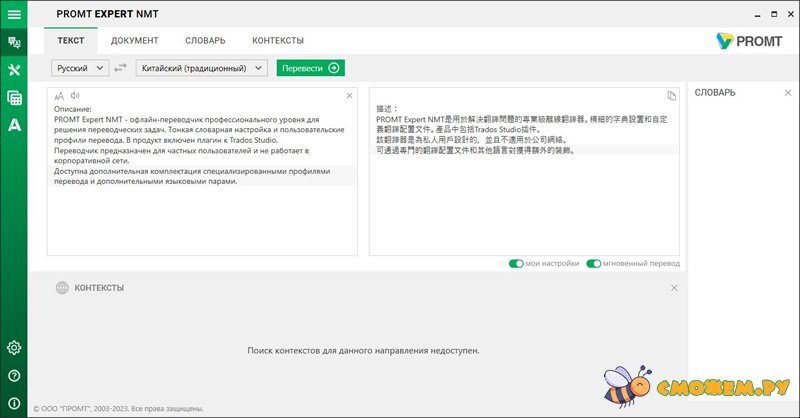Copy the translation using the copy icon
The image size is (800, 418).
tap(672, 95)
